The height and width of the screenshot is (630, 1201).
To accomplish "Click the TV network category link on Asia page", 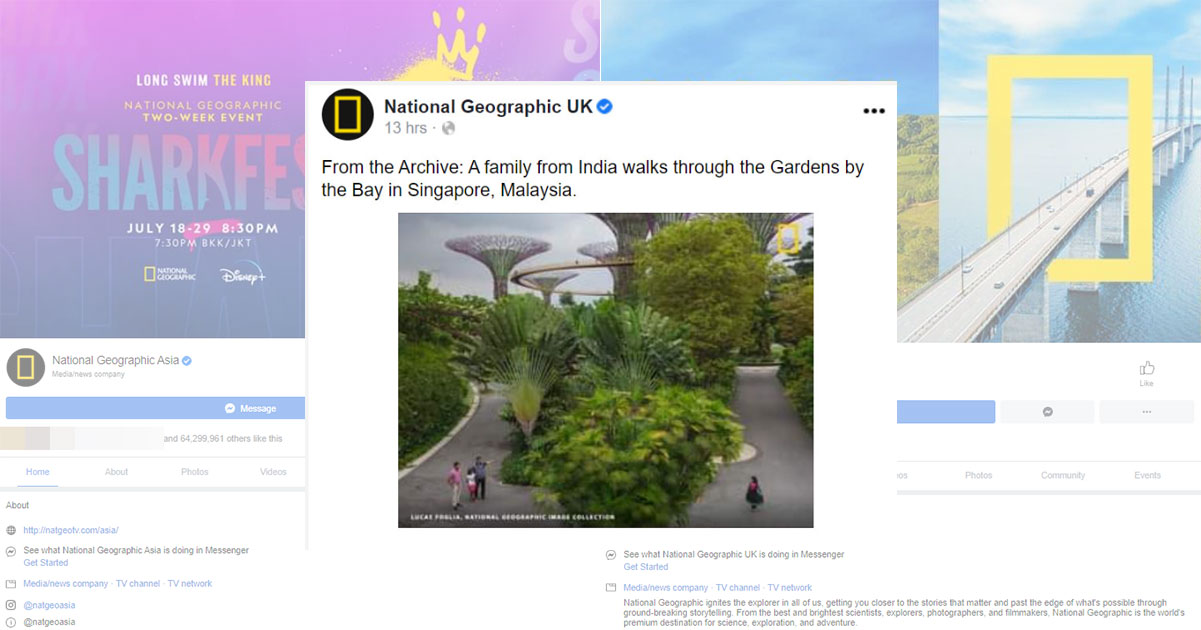I will coord(190,584).
